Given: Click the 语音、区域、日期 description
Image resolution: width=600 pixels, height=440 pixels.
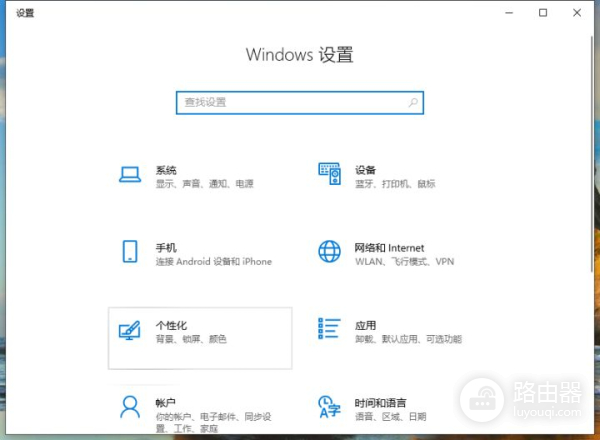Looking at the screenshot, I should tap(391, 417).
